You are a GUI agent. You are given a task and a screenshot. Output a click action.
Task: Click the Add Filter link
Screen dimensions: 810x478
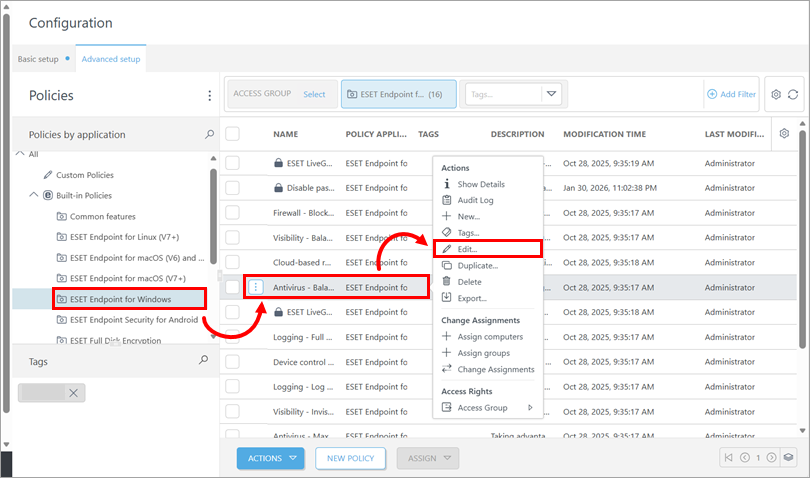tap(733, 94)
